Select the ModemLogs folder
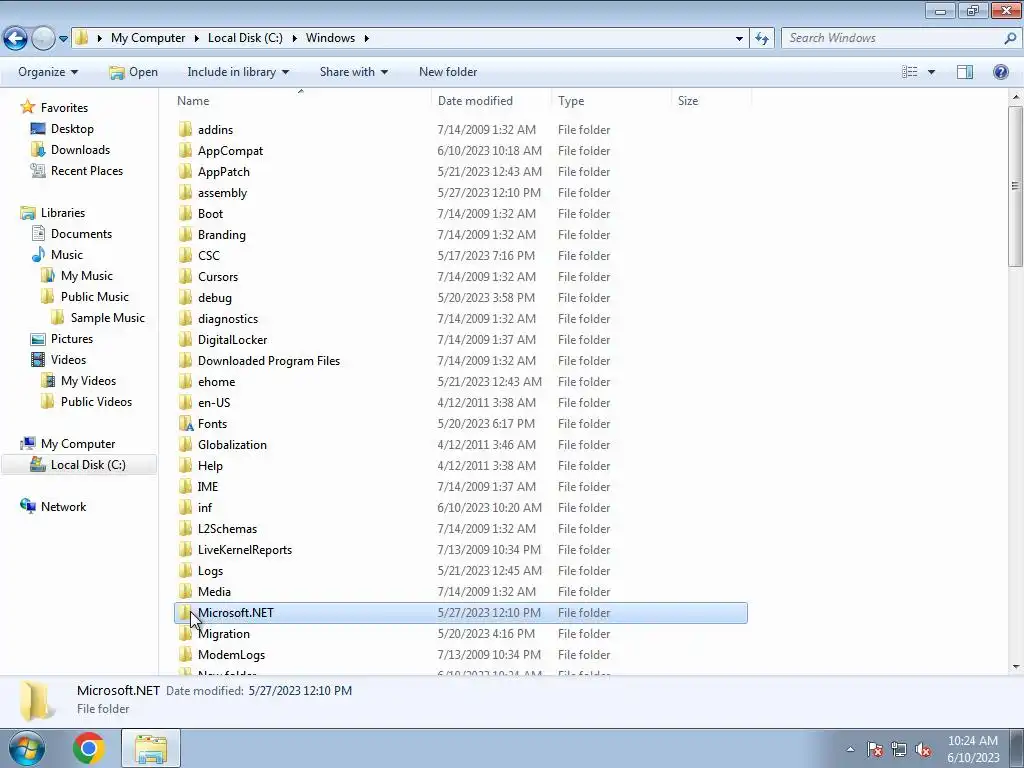Screen dimensions: 1024x768 (231, 654)
